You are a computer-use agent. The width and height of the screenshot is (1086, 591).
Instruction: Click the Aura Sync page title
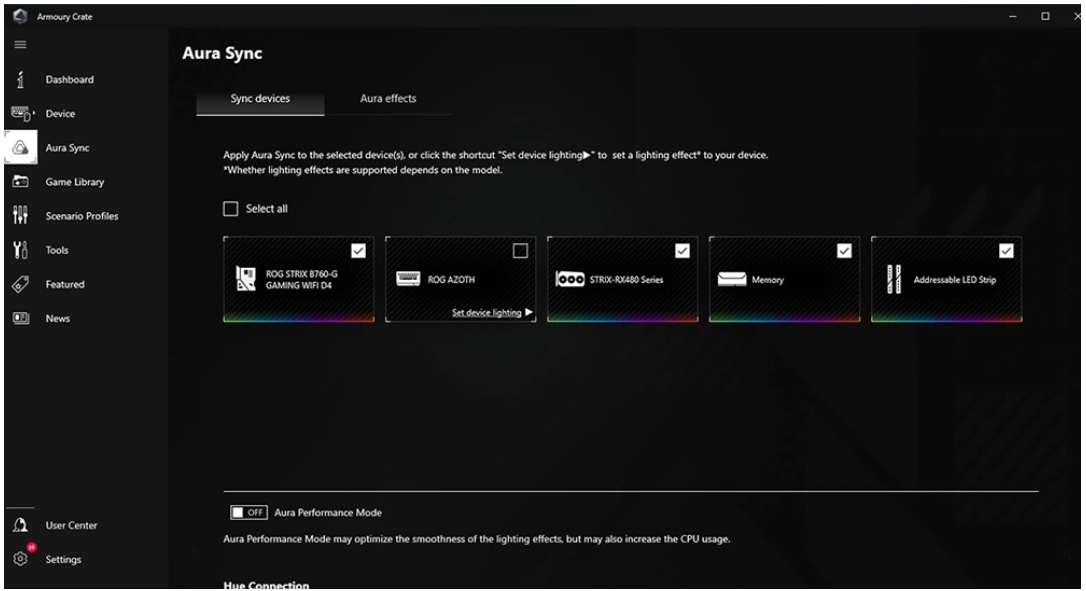pyautogui.click(x=222, y=53)
